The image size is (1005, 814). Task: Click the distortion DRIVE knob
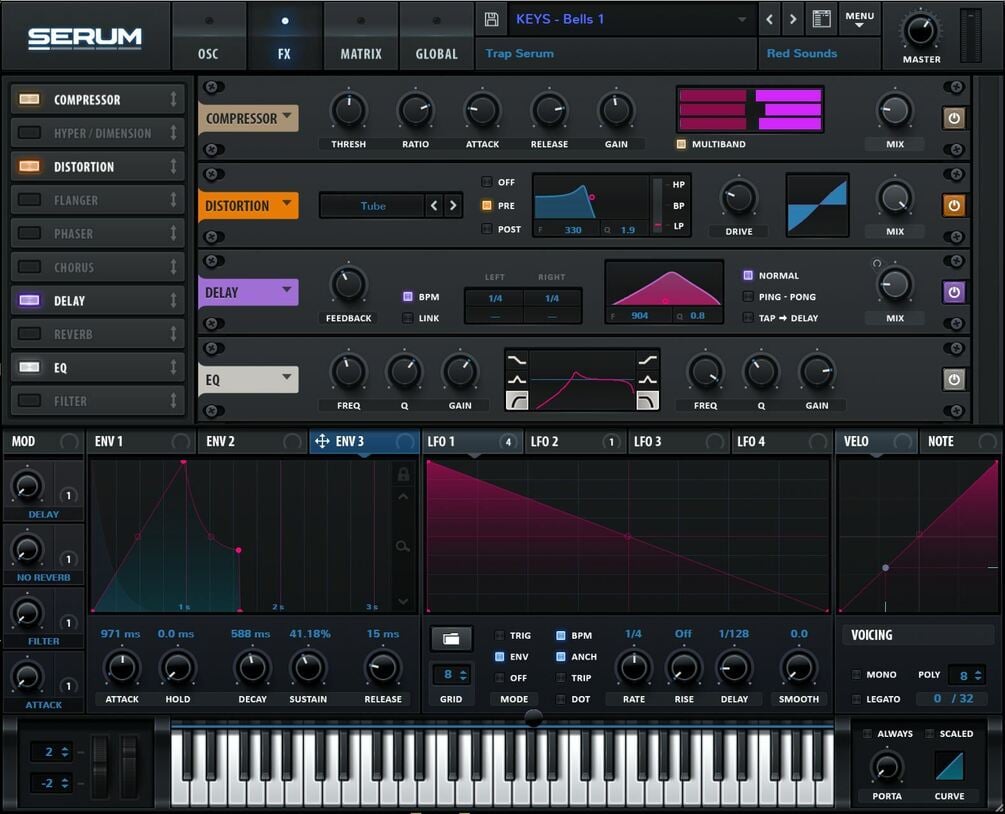coord(738,197)
